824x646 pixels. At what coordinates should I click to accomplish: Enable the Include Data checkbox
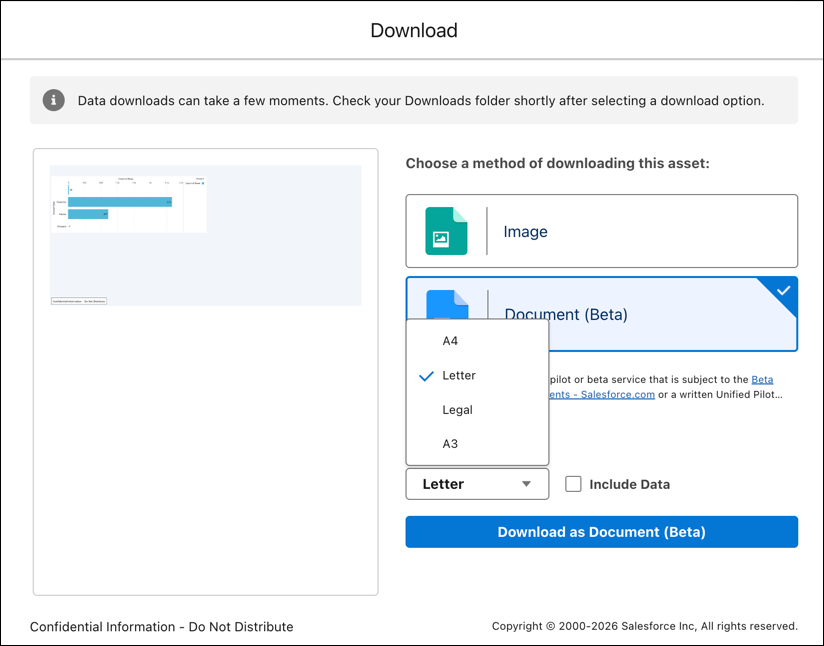tap(573, 484)
